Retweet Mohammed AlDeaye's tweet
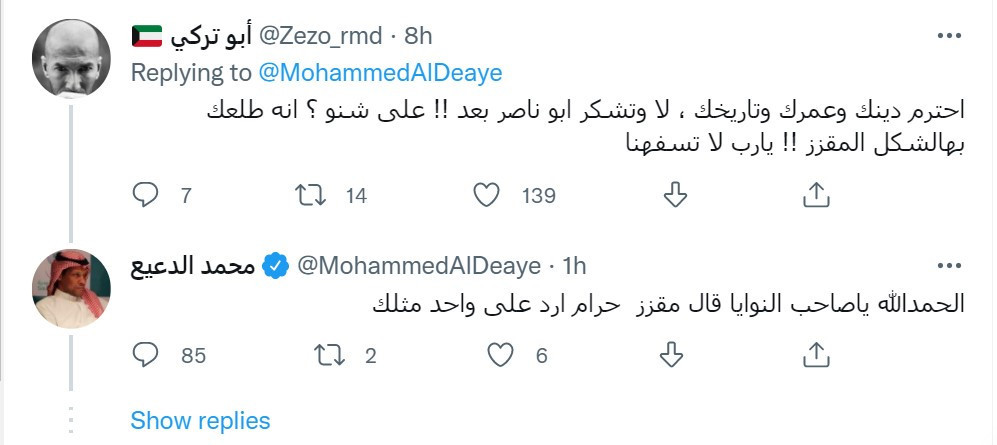The width and height of the screenshot is (997, 445). [330, 355]
